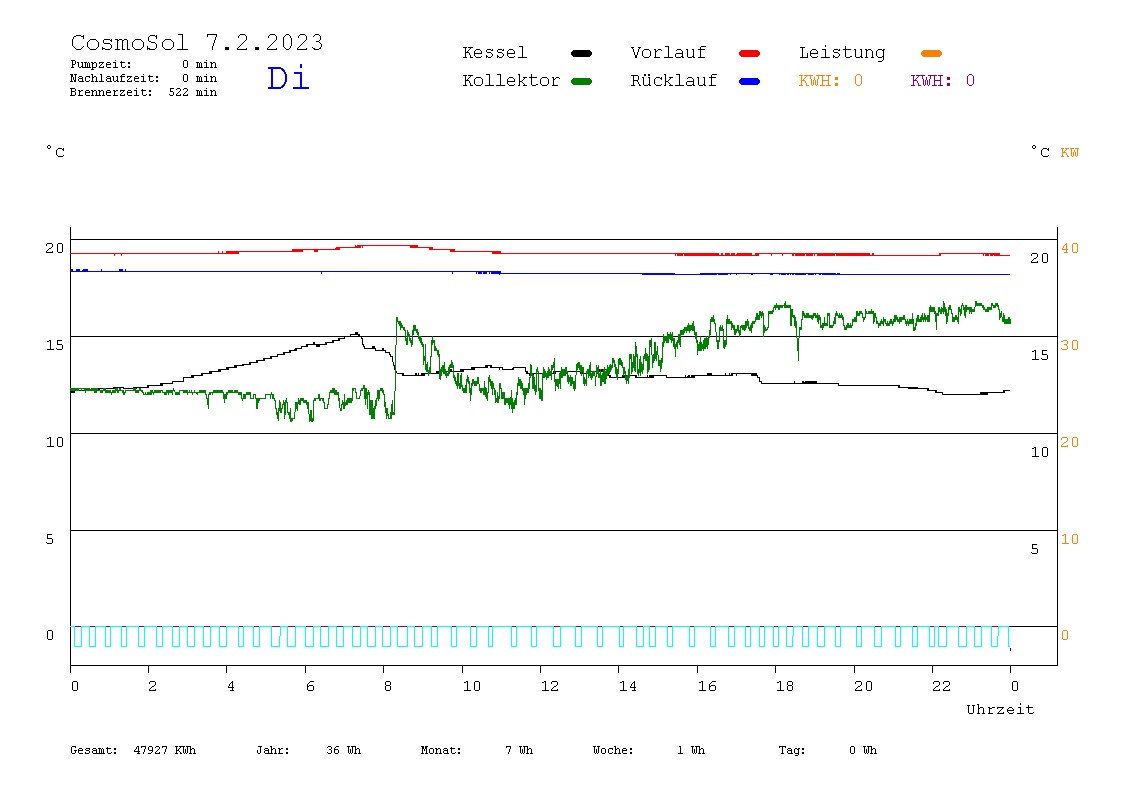
Task: Click the orange Leistung legend swatch
Action: 931,53
